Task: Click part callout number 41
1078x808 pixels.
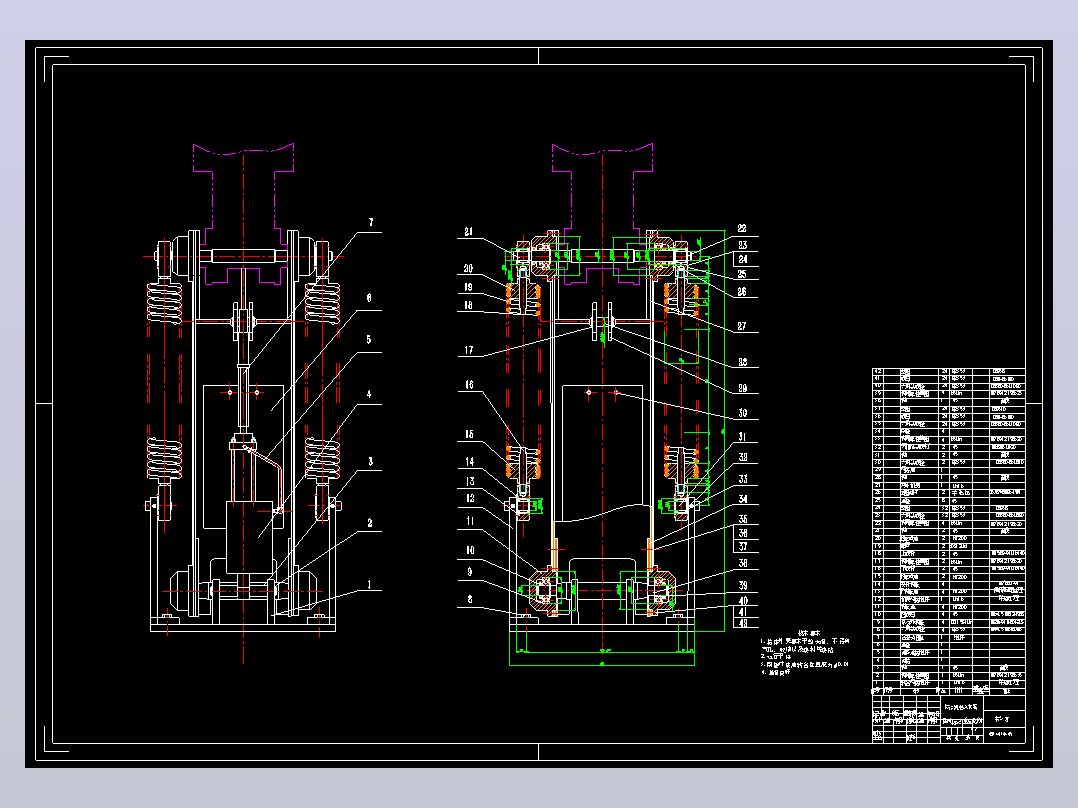Action: tap(743, 611)
